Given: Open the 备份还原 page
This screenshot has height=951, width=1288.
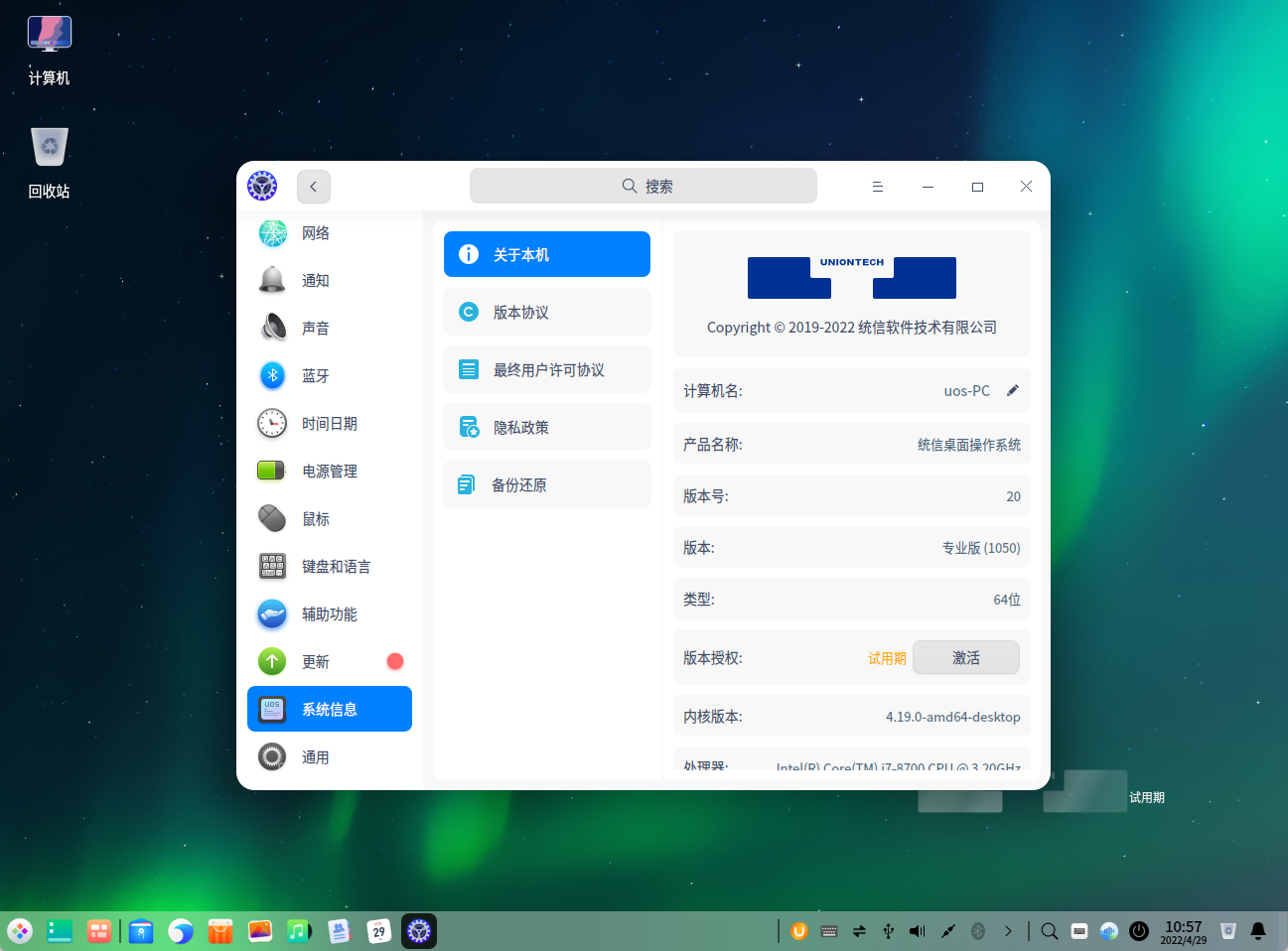Looking at the screenshot, I should (547, 484).
